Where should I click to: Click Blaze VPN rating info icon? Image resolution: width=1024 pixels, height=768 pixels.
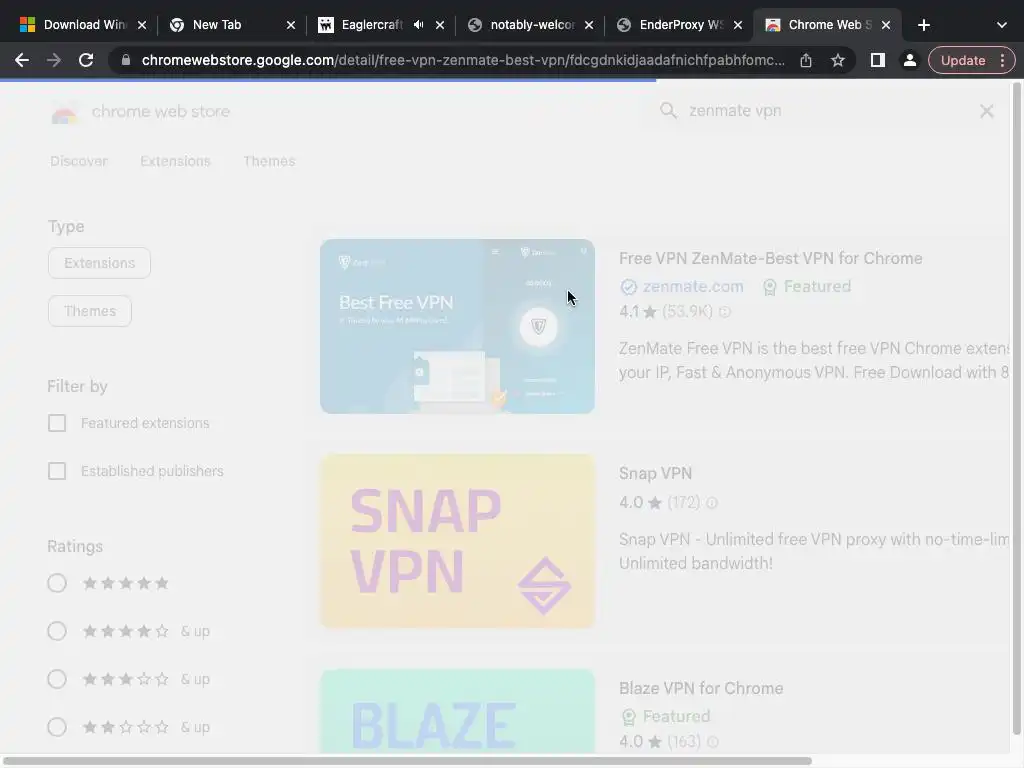click(x=712, y=742)
